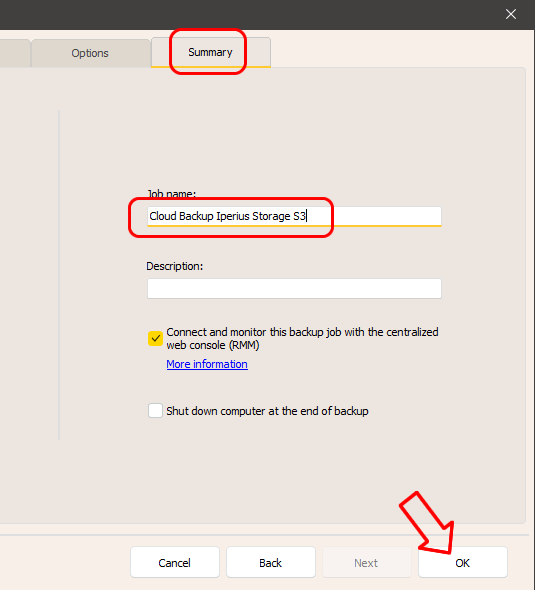538x590 pixels.
Task: Select the Summary tab
Action: click(211, 52)
